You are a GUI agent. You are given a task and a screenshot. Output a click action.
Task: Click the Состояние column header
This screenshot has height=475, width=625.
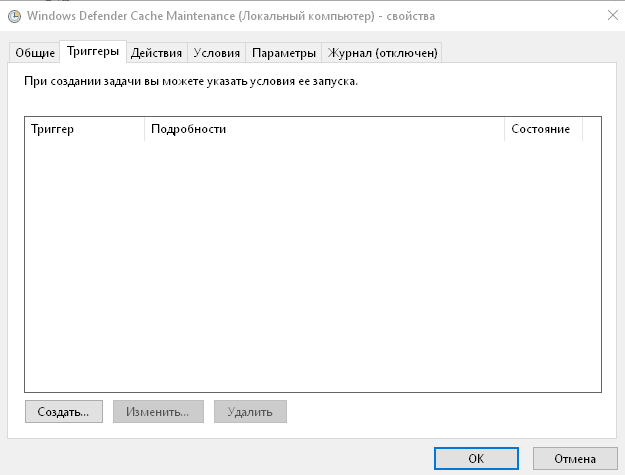tap(542, 129)
